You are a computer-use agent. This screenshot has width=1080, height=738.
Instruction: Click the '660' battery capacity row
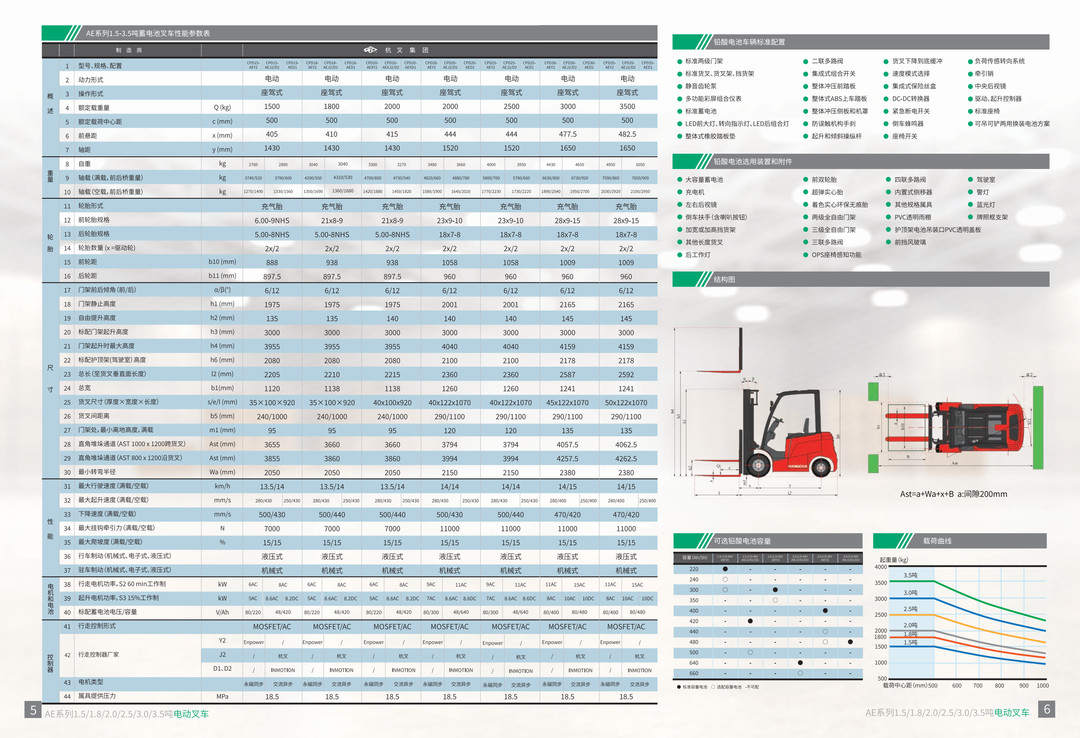click(767, 673)
